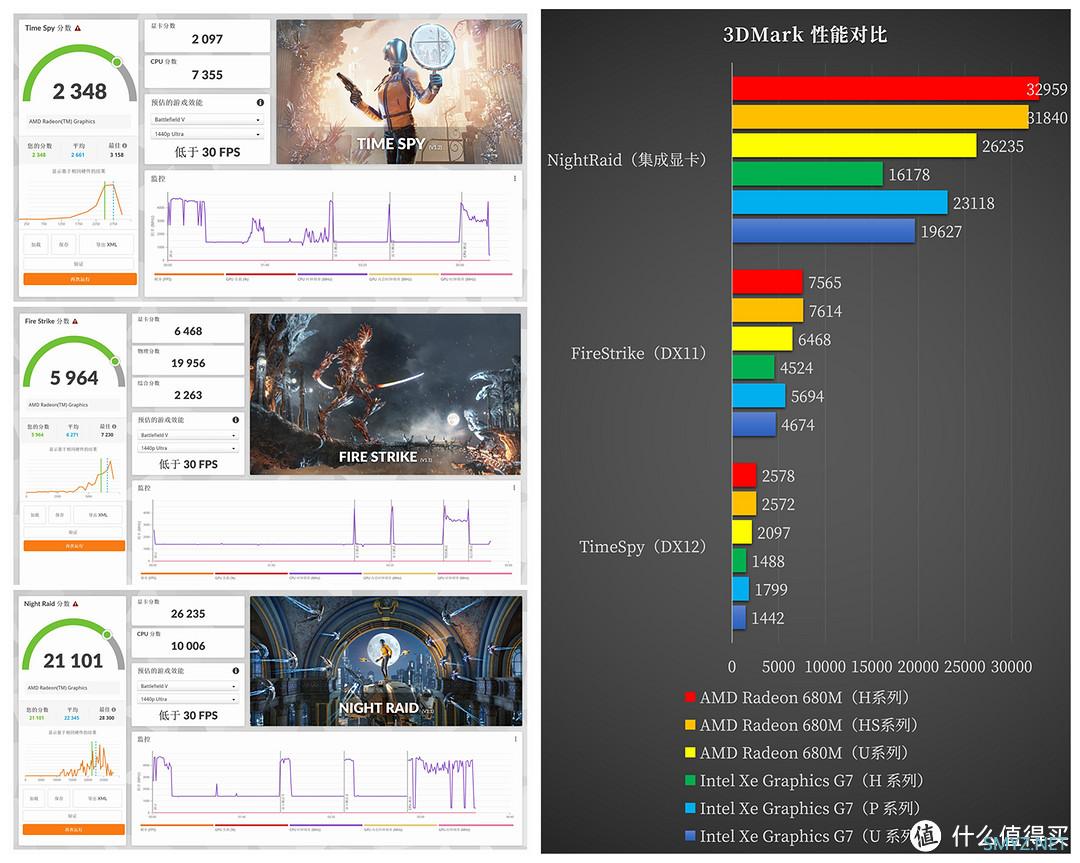Click the orange run-again button under Time Spy score
1080x863 pixels.
click(80, 279)
